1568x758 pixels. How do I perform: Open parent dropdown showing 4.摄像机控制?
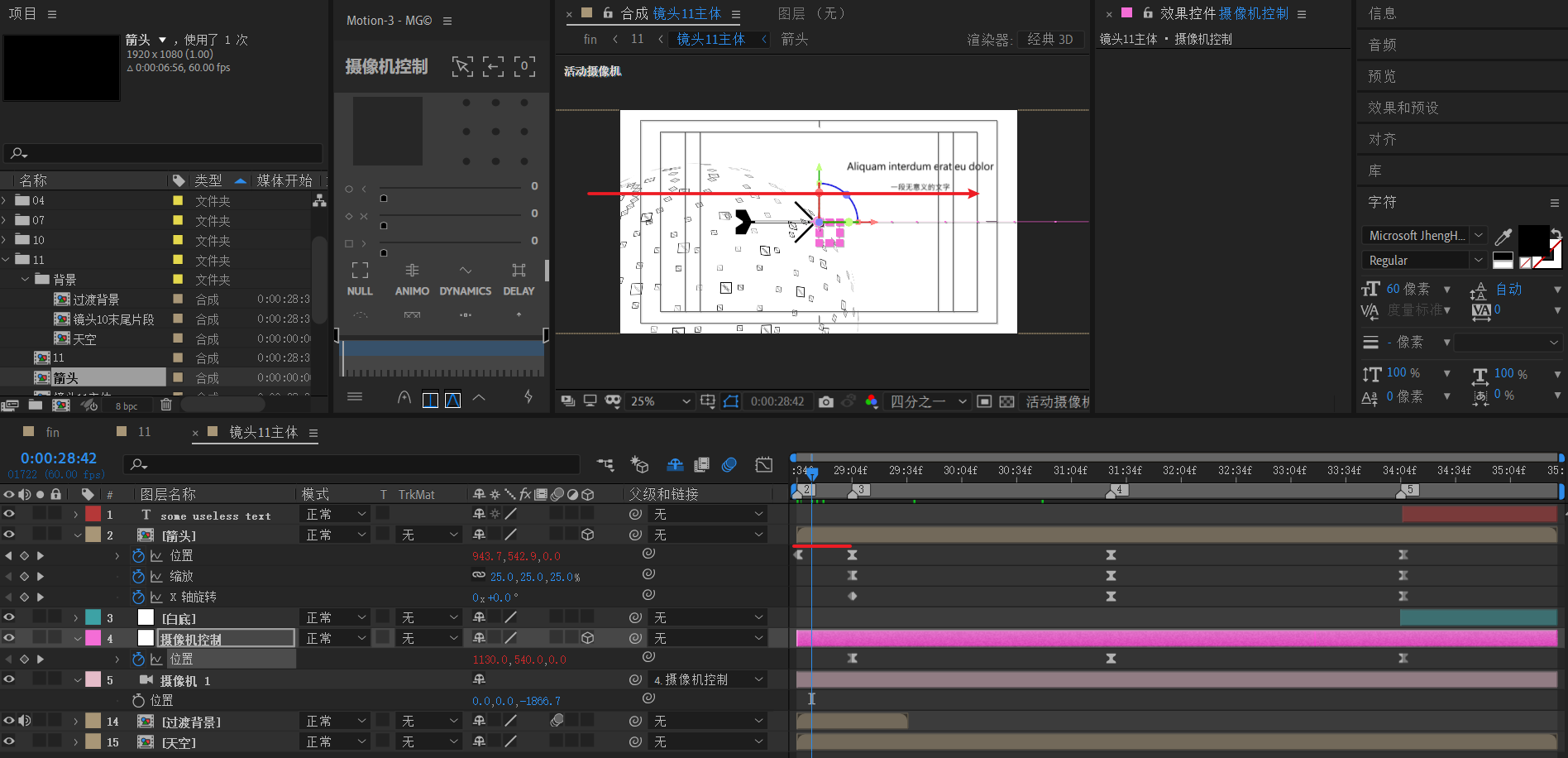707,680
